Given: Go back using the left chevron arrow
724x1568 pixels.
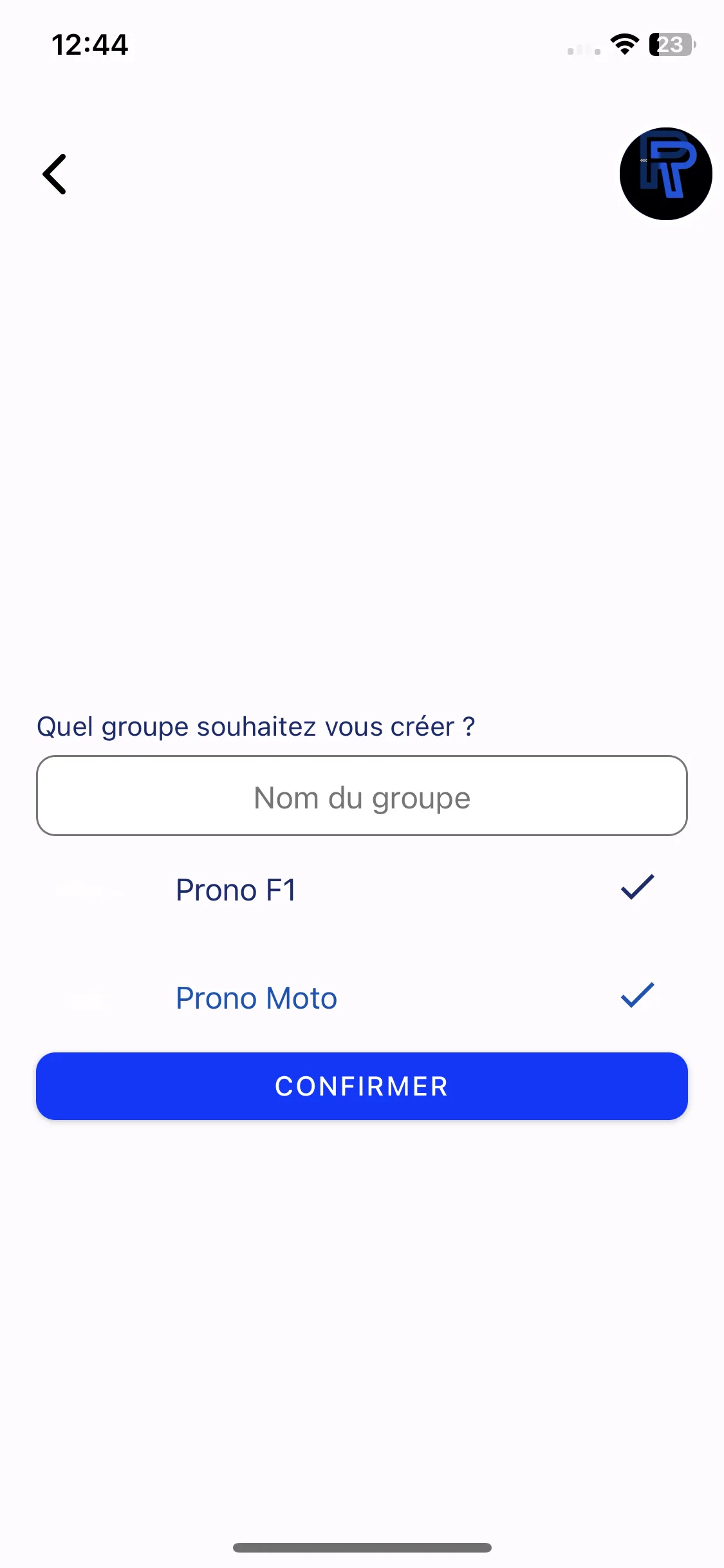Looking at the screenshot, I should click(x=55, y=174).
